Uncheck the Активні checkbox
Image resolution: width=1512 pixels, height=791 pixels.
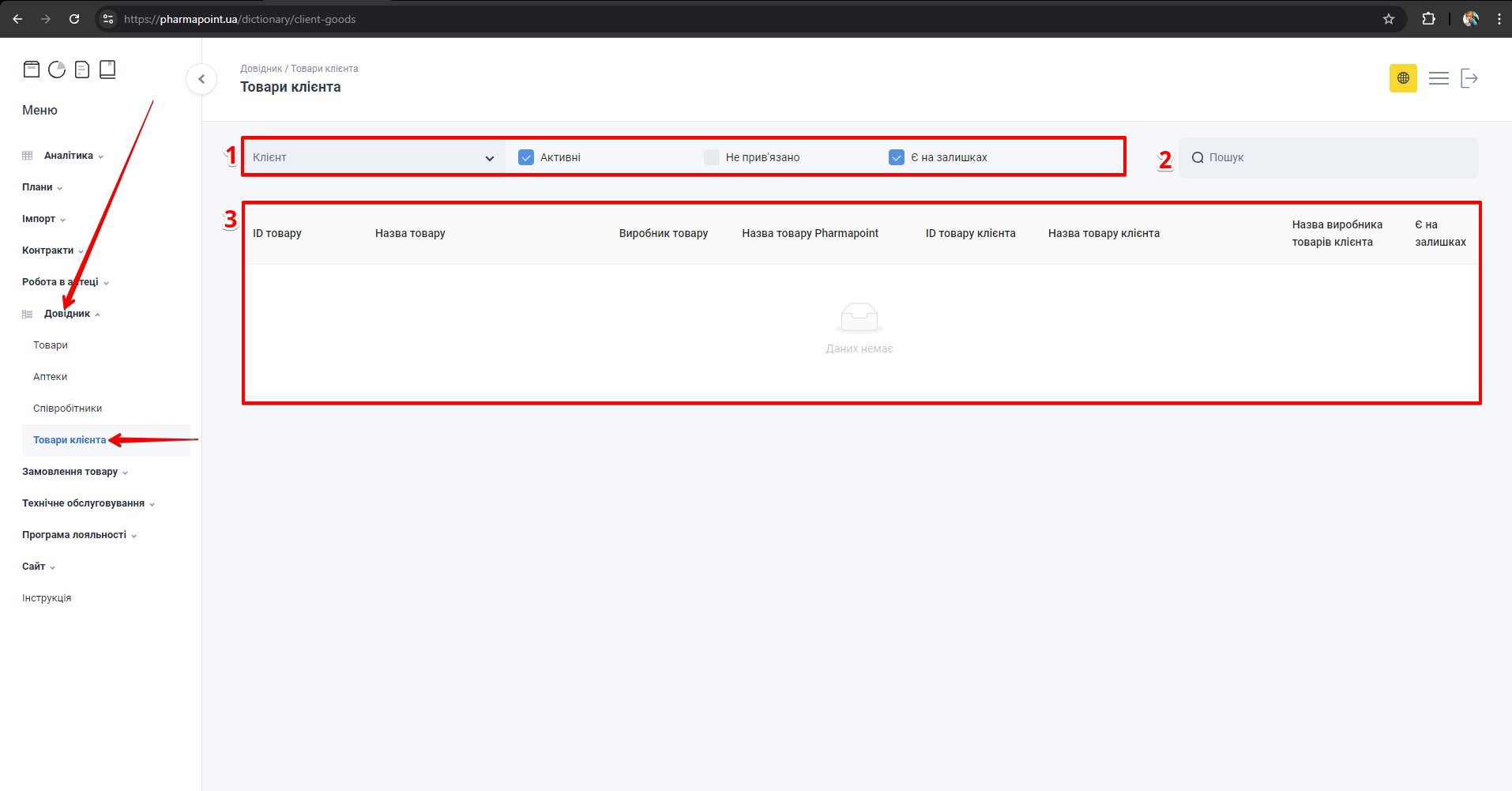click(x=526, y=157)
